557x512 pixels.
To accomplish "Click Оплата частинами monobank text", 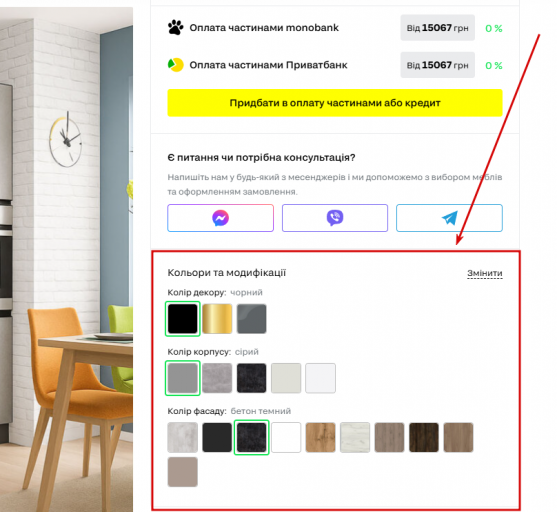I will point(264,28).
